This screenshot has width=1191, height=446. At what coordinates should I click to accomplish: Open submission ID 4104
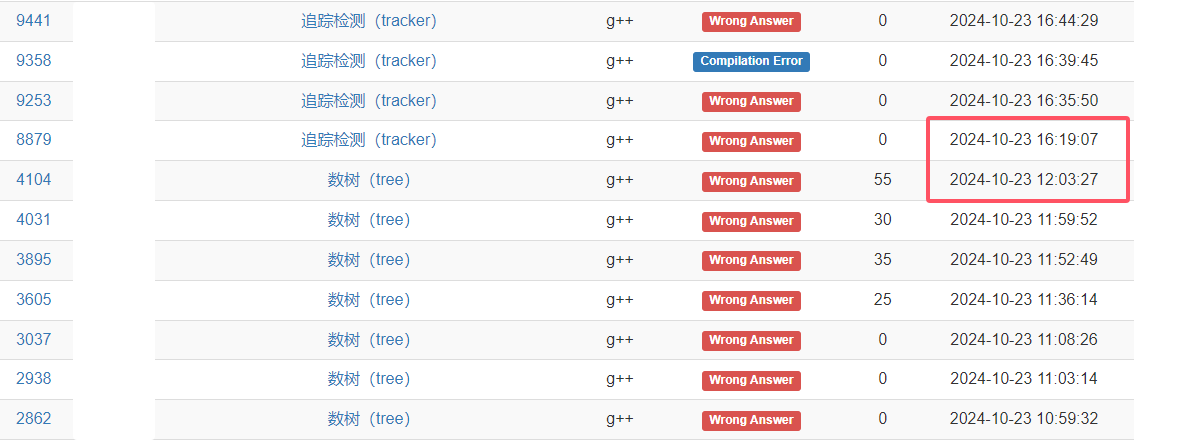pyautogui.click(x=34, y=180)
